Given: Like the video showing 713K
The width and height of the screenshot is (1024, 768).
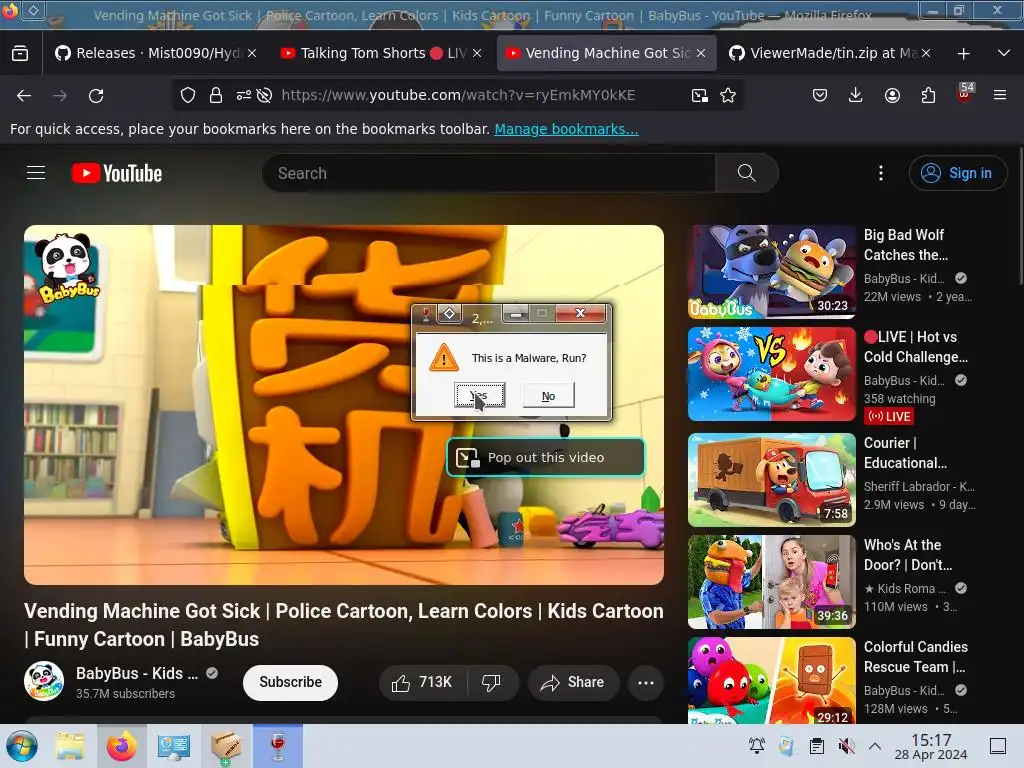Looking at the screenshot, I should (x=422, y=682).
